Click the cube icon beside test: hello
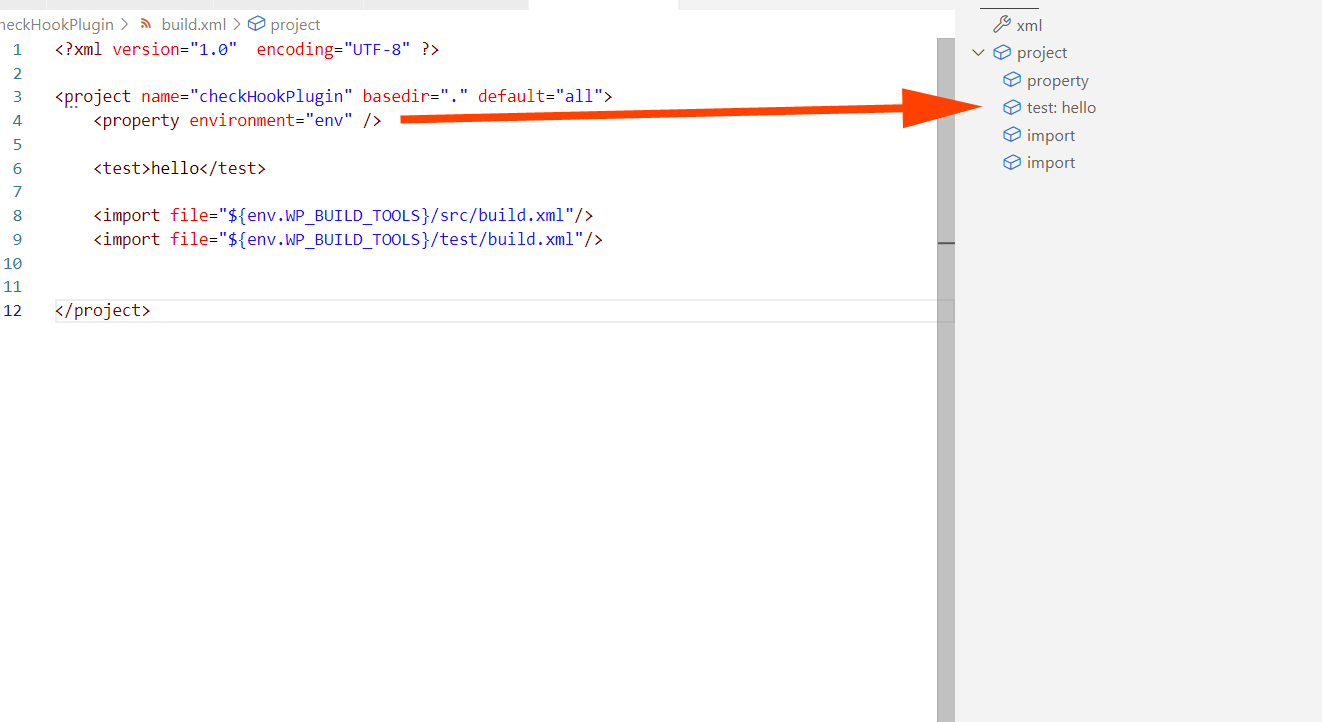Viewport: 1322px width, 722px height. coord(1012,107)
